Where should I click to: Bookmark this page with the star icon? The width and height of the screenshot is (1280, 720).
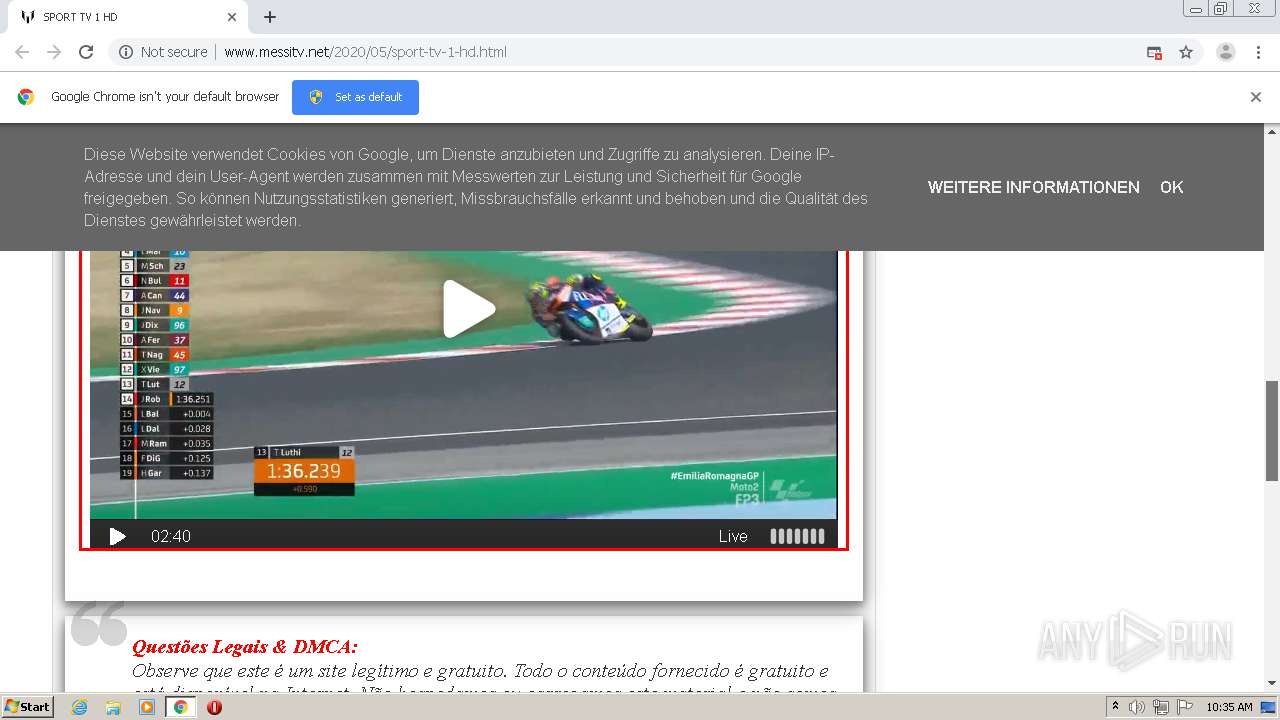coord(1186,52)
